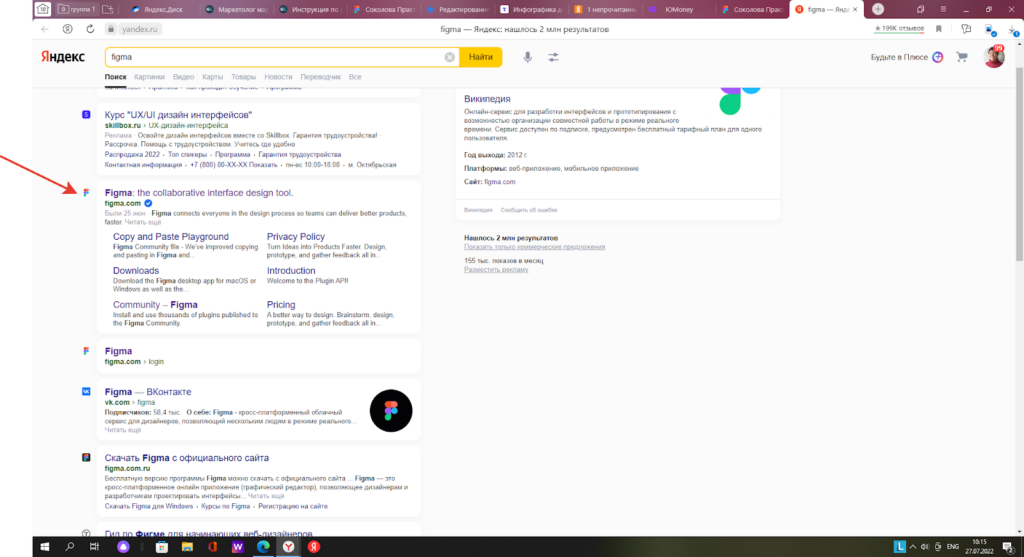Click the VK favicon next to Figma — ВКонтакте

tap(86, 392)
